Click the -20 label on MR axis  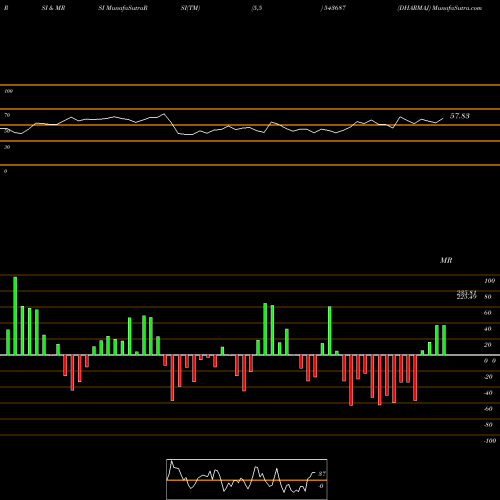click(x=488, y=377)
